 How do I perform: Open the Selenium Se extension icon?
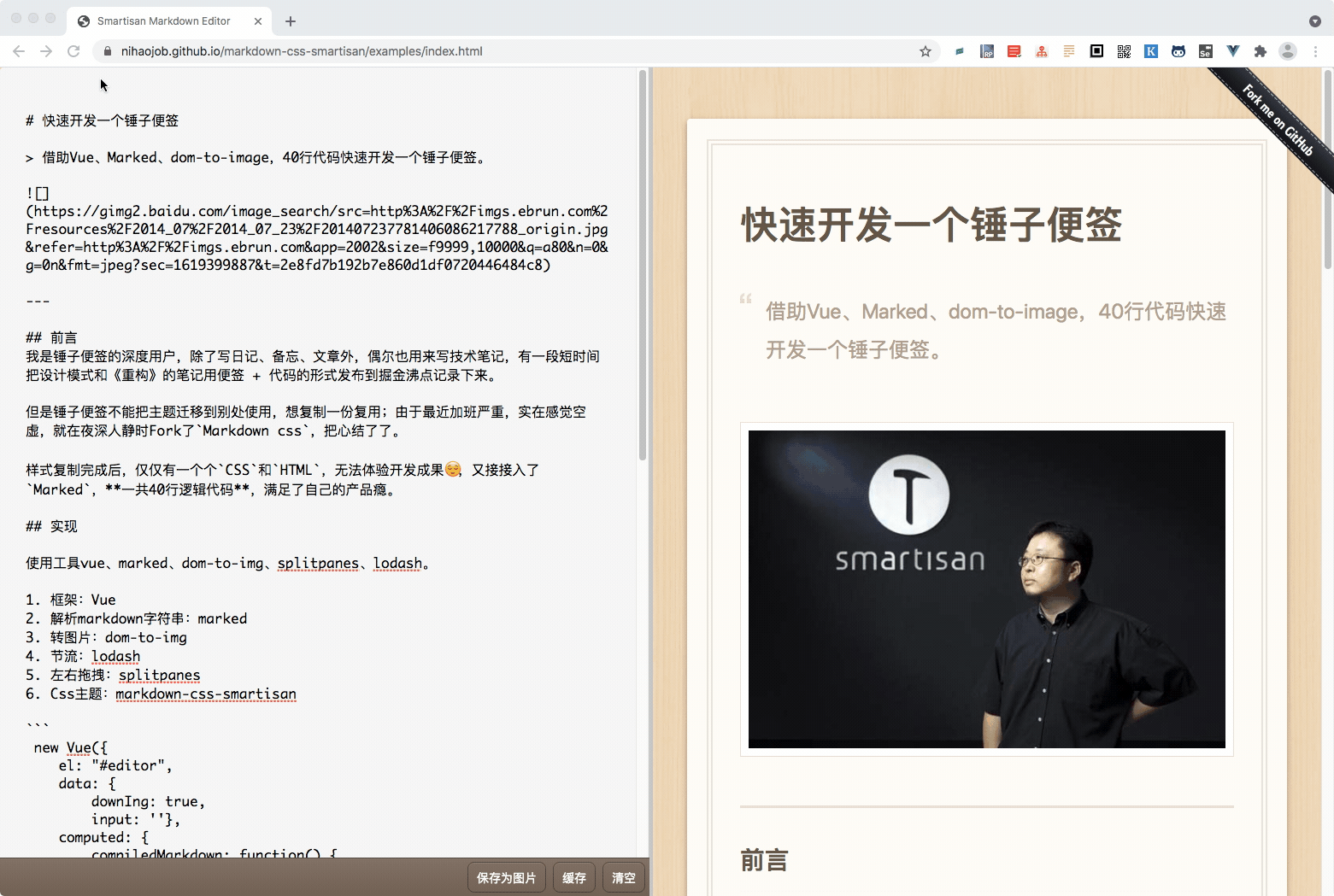click(1206, 51)
